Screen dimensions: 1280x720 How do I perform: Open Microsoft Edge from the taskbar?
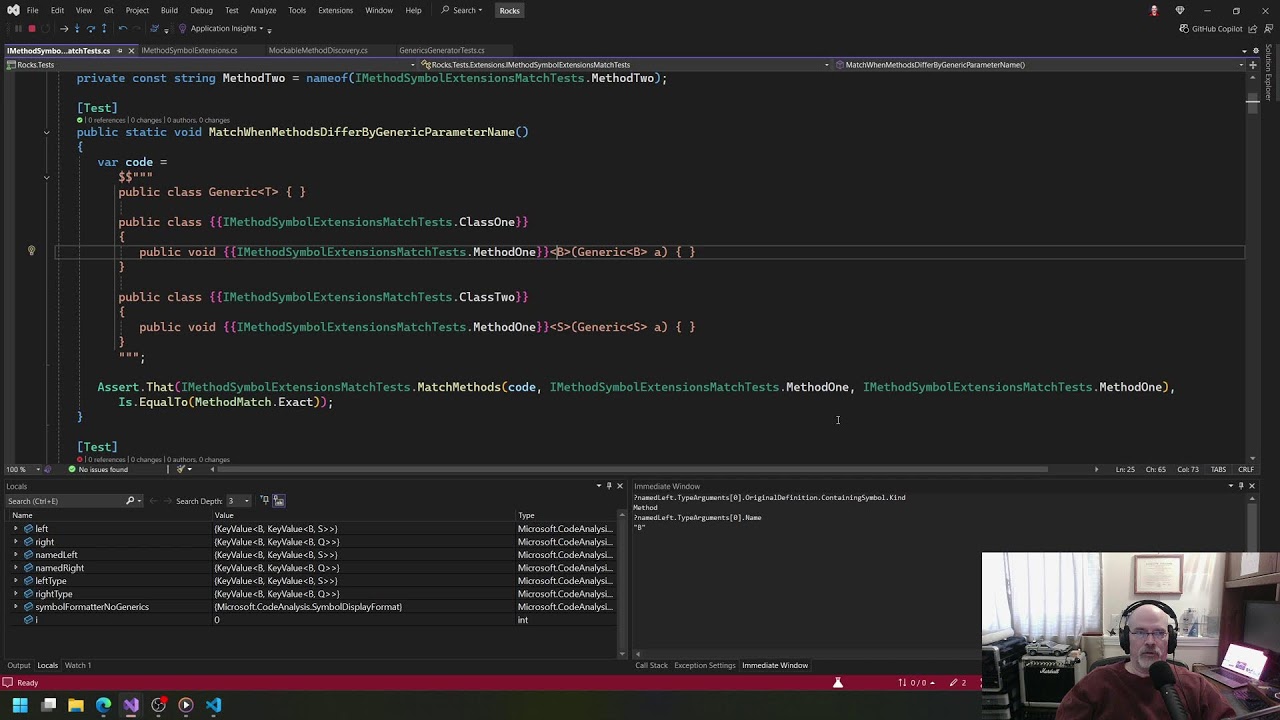click(103, 705)
